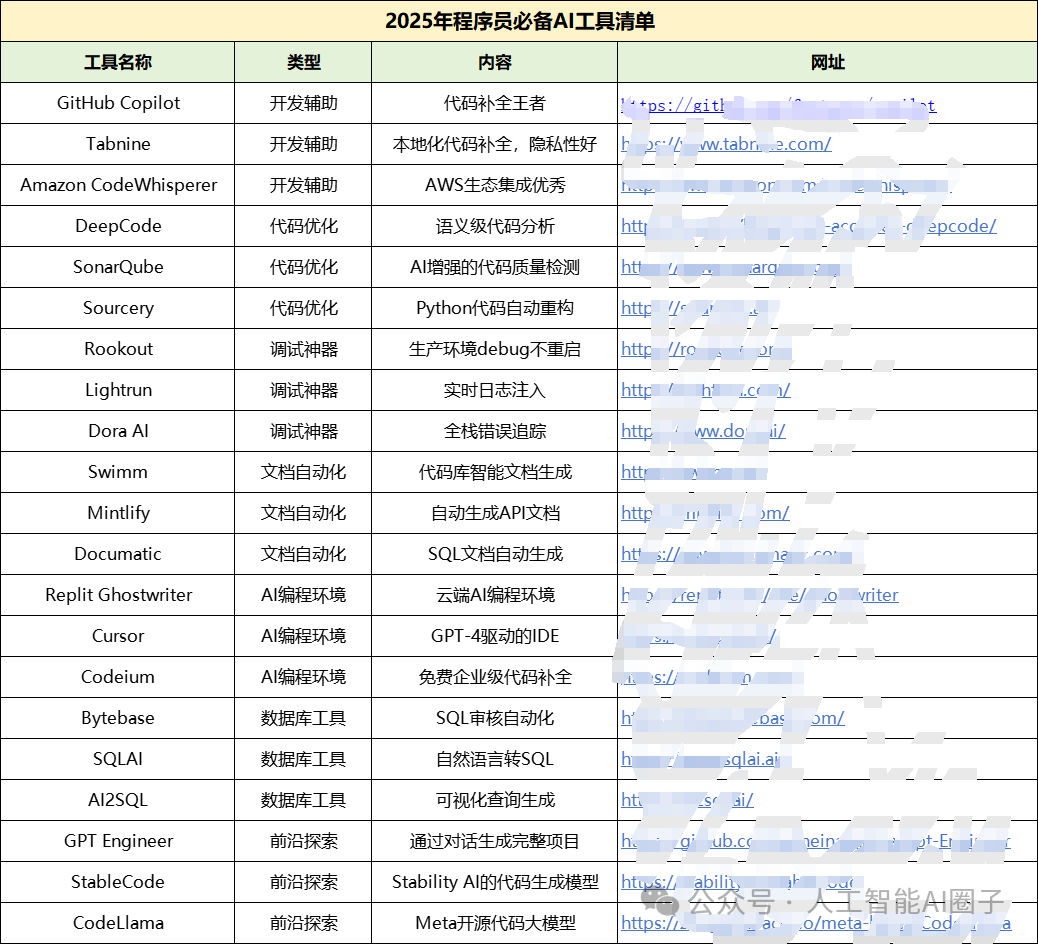Open the DeepCode URL link

point(808,226)
